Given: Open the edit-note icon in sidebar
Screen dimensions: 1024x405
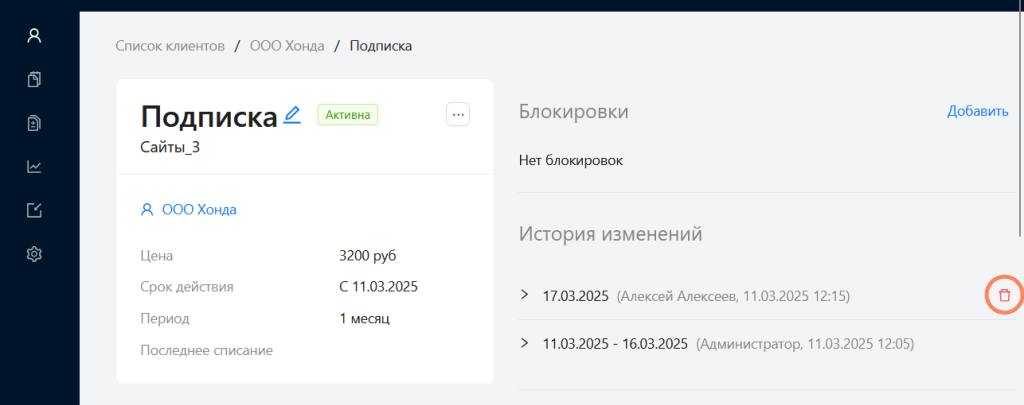Looking at the screenshot, I should [x=34, y=210].
